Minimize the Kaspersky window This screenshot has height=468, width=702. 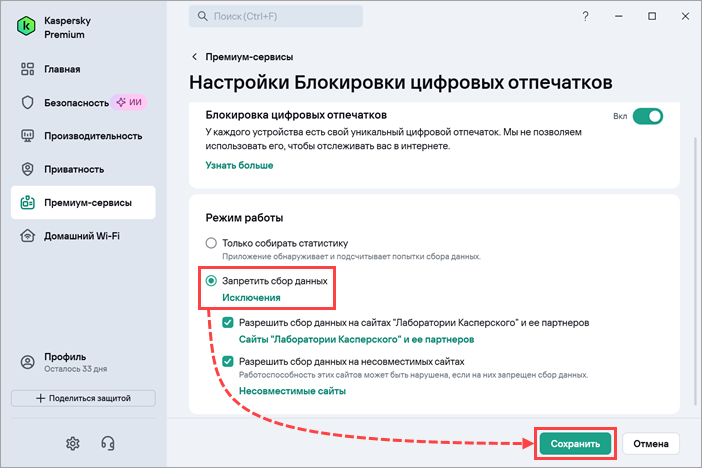click(619, 16)
